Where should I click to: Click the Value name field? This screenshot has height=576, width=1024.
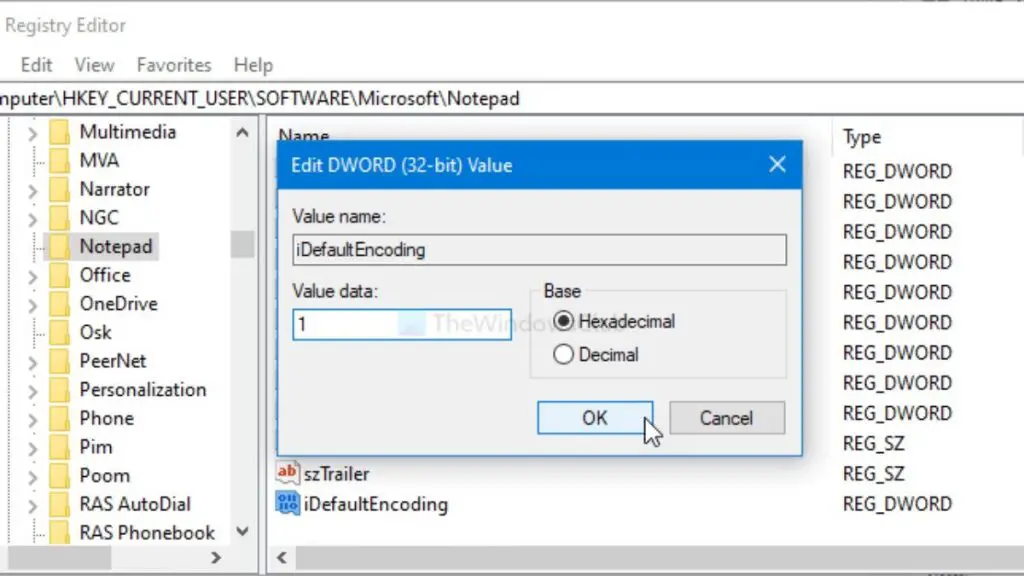point(539,249)
